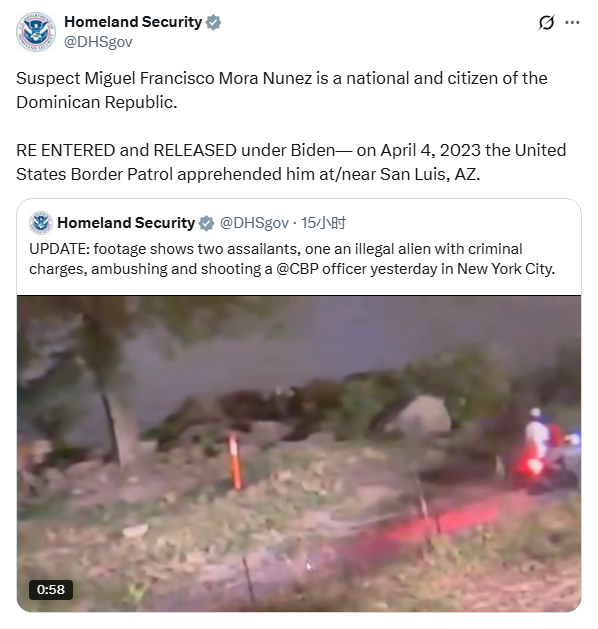Image resolution: width=598 pixels, height=629 pixels.
Task: Click quoted tweet's DHS avatar
Action: click(x=41, y=223)
